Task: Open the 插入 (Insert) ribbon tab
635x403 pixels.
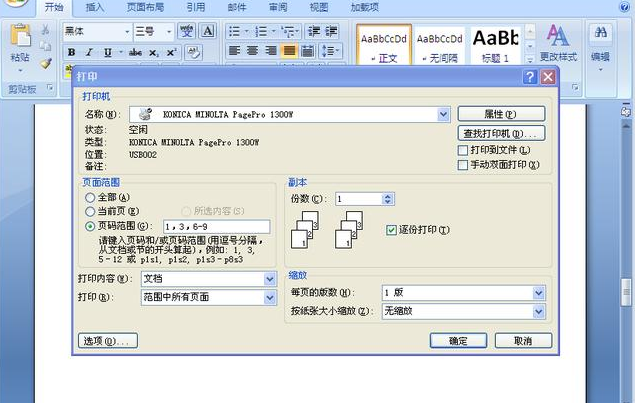Action: [95, 7]
